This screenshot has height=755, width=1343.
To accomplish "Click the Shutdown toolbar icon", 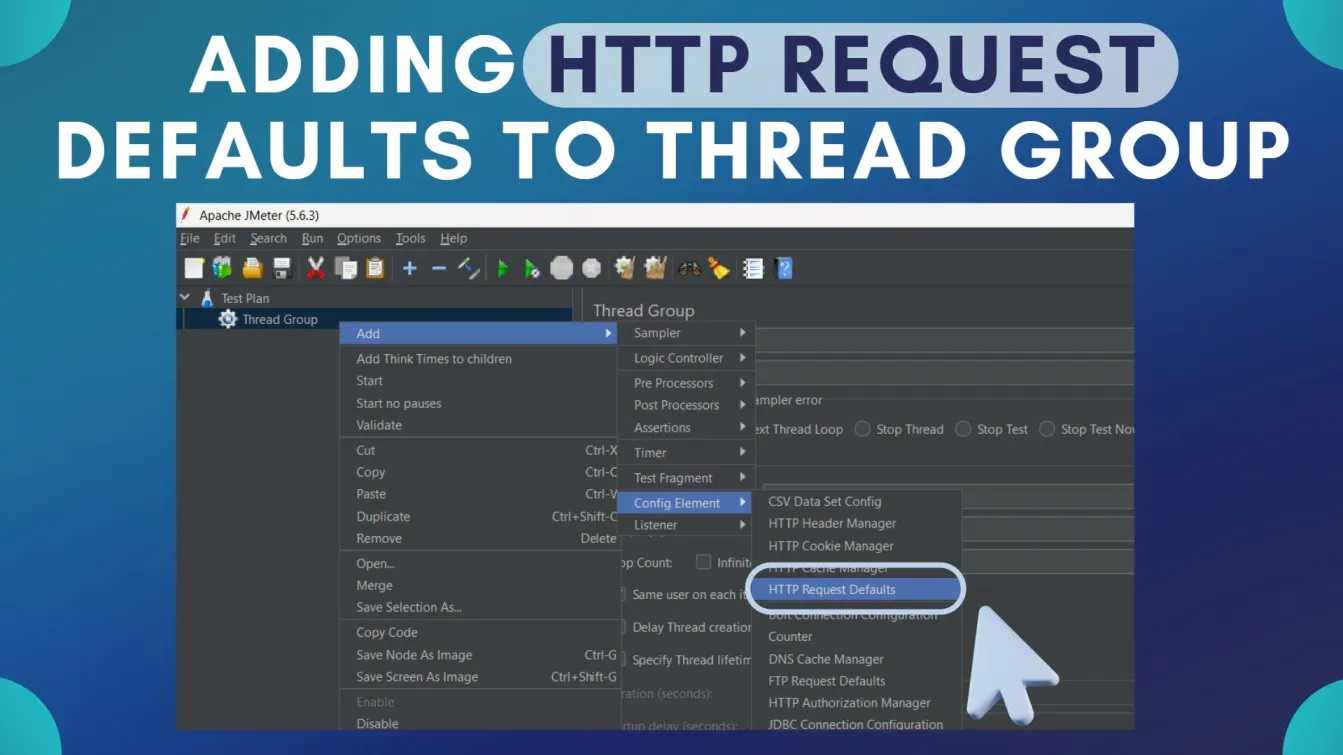I will (592, 268).
